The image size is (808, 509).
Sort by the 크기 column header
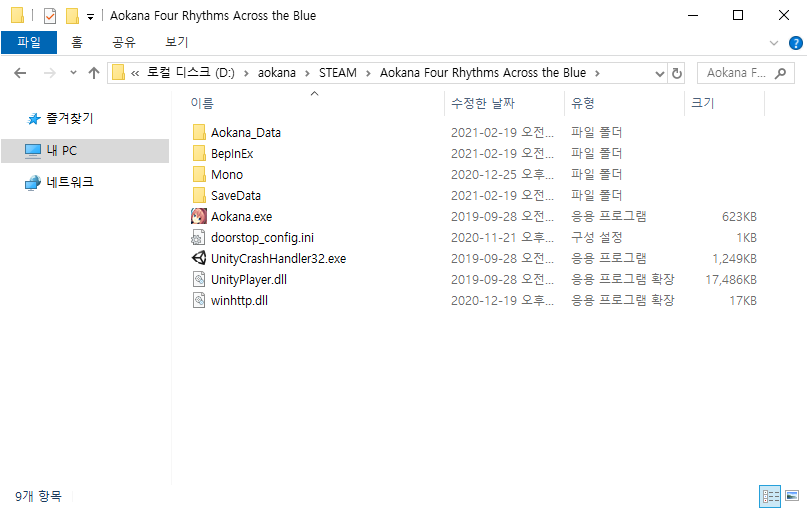pyautogui.click(x=702, y=103)
